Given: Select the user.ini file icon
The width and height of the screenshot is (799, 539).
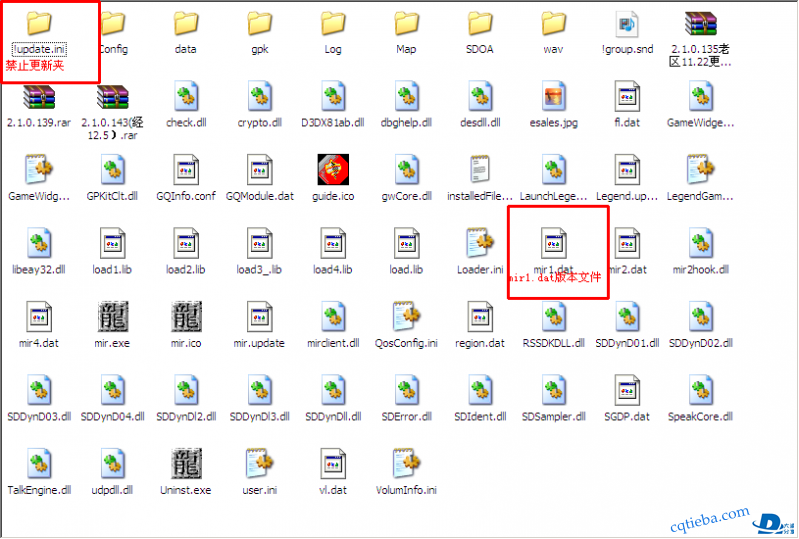Looking at the screenshot, I should click(260, 463).
